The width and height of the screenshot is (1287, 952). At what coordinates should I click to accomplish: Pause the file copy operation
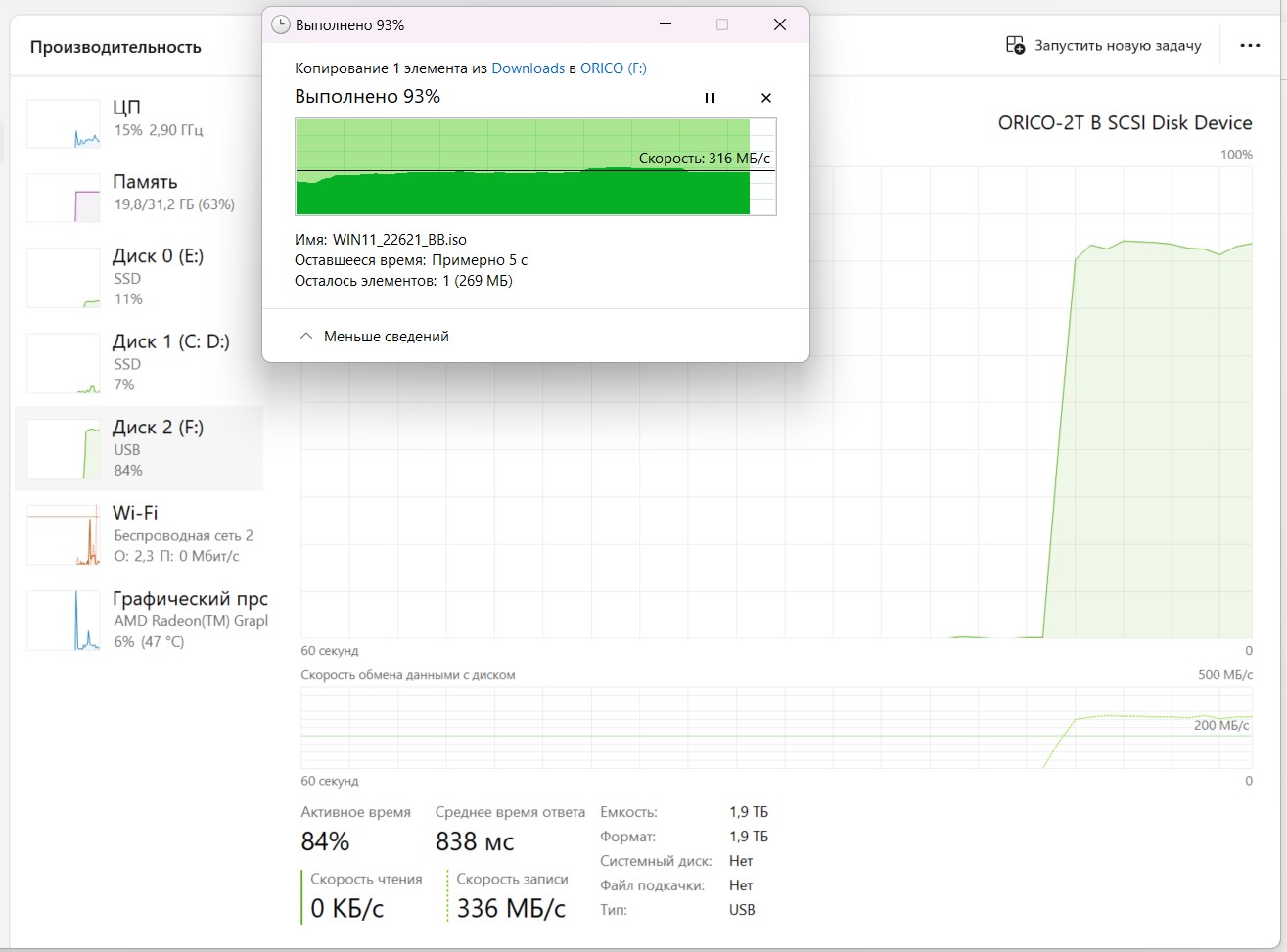click(x=710, y=98)
